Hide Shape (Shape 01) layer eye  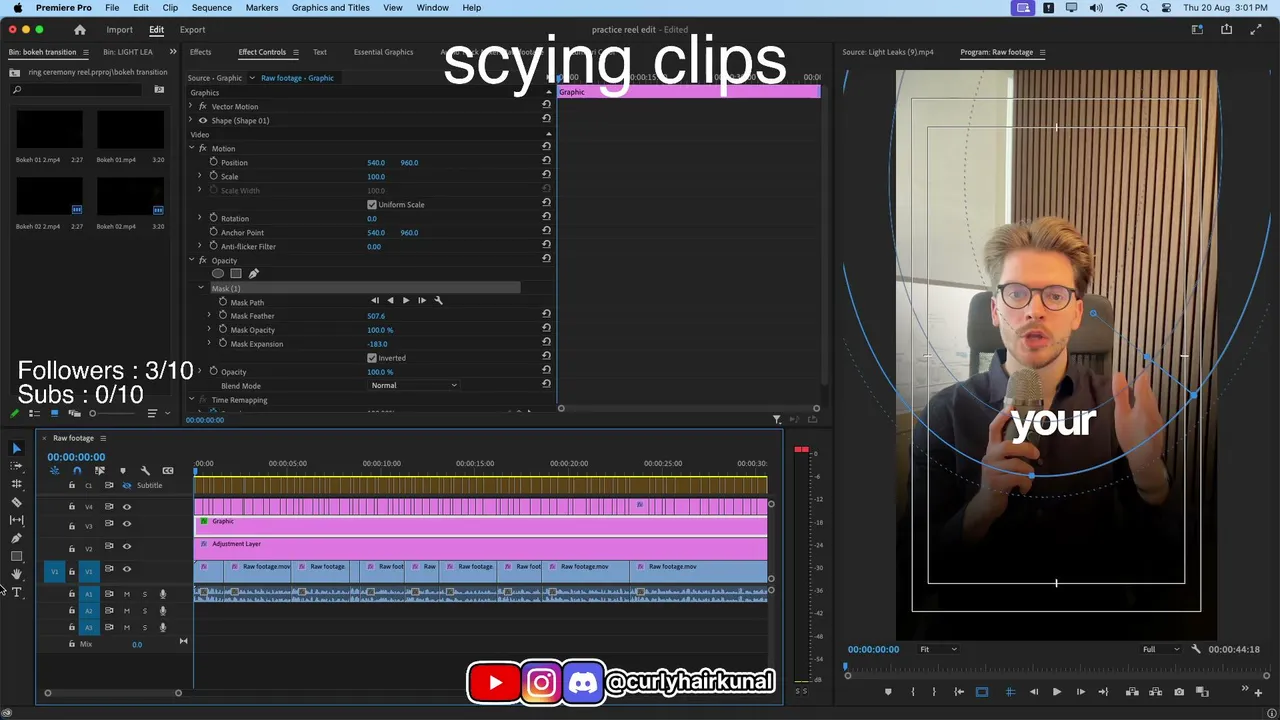point(203,120)
